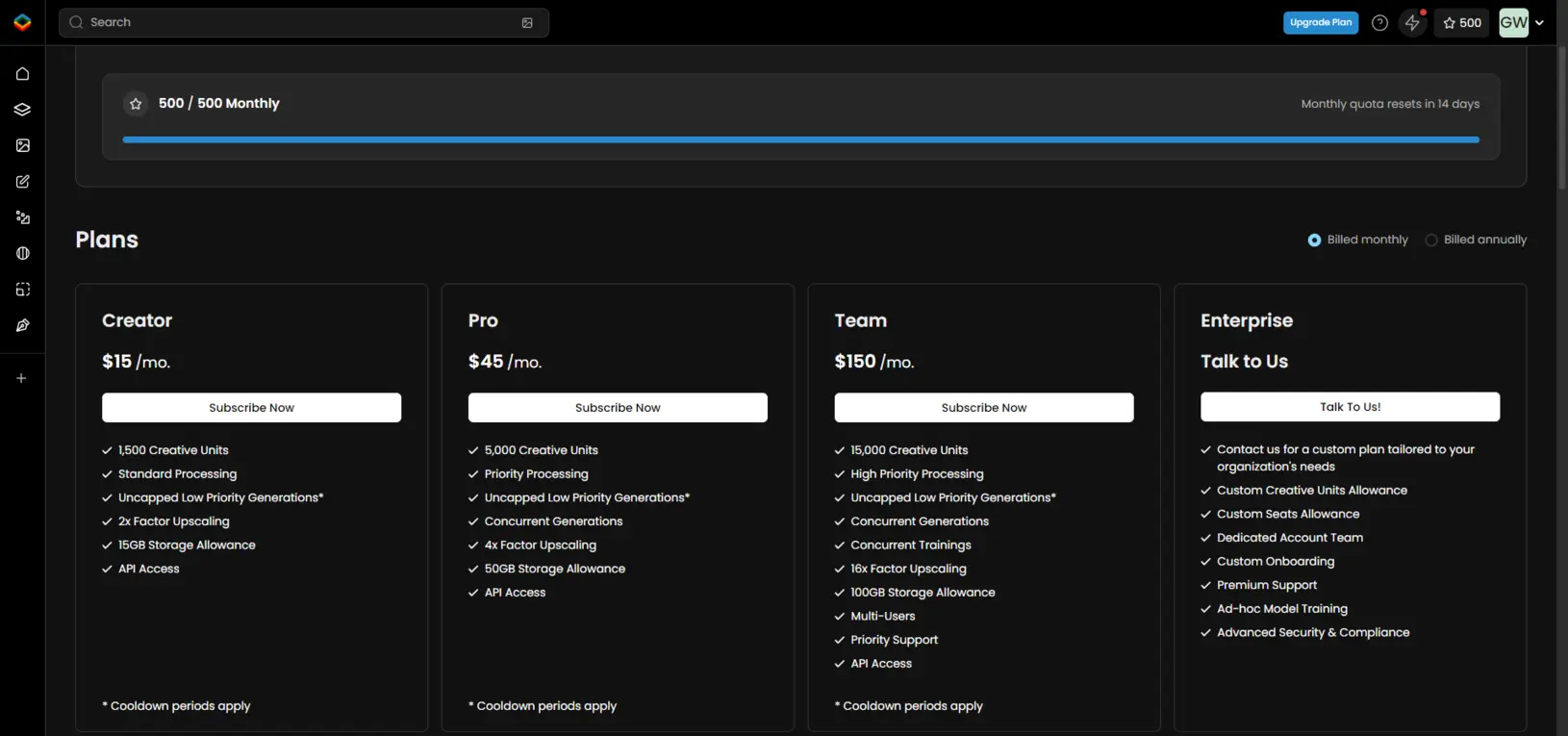Click "5,000 Creative Units" feature
This screenshot has height=736, width=1568.
542,450
